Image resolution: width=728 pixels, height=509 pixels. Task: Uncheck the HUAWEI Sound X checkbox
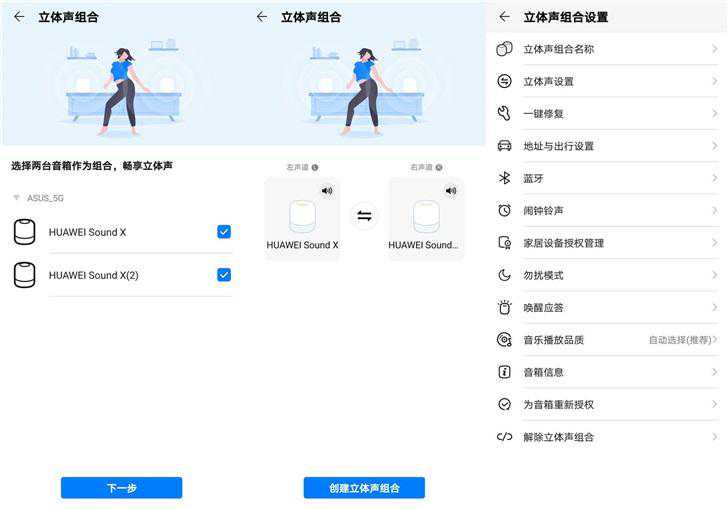pyautogui.click(x=224, y=232)
